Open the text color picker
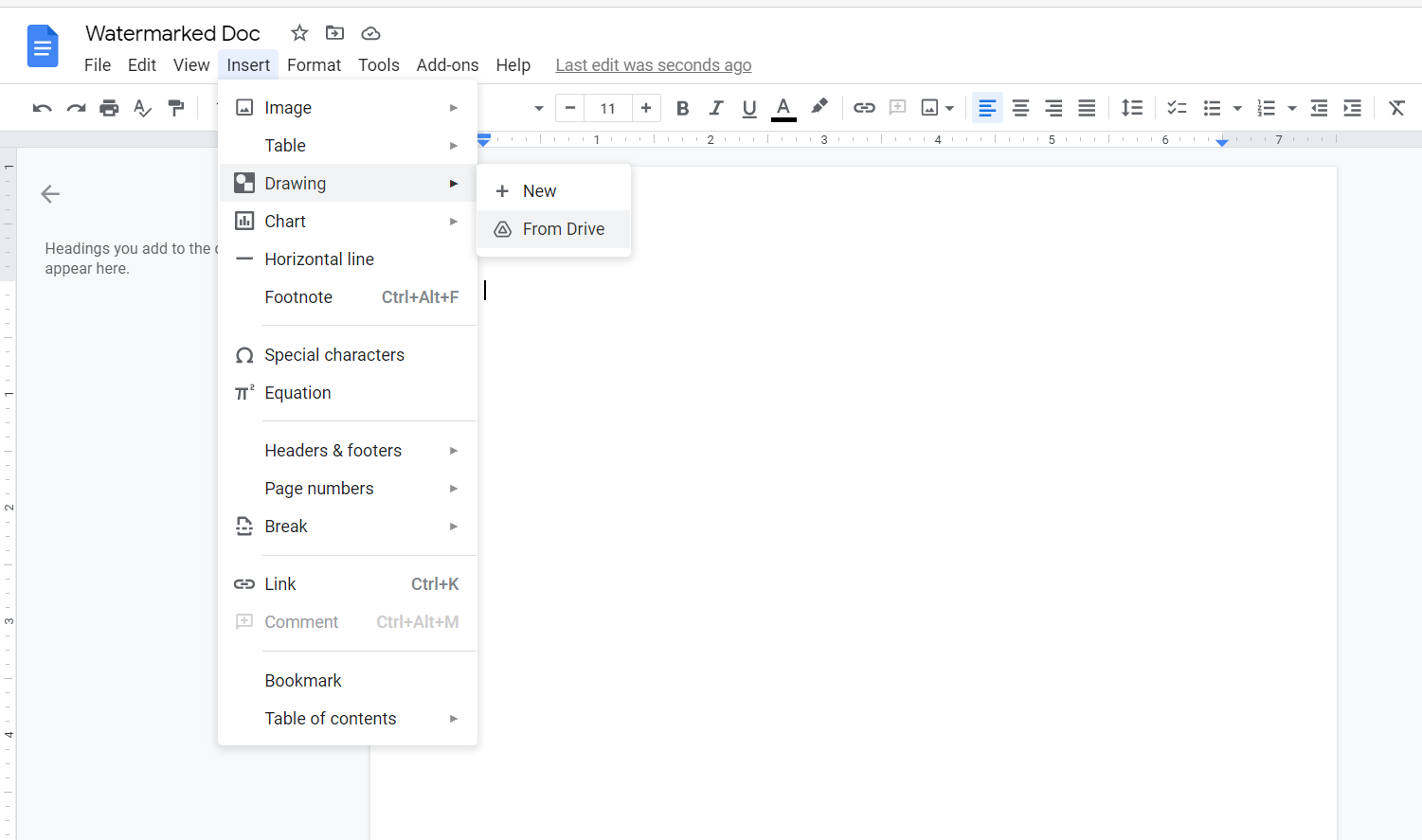Viewport: 1422px width, 840px height. (783, 108)
